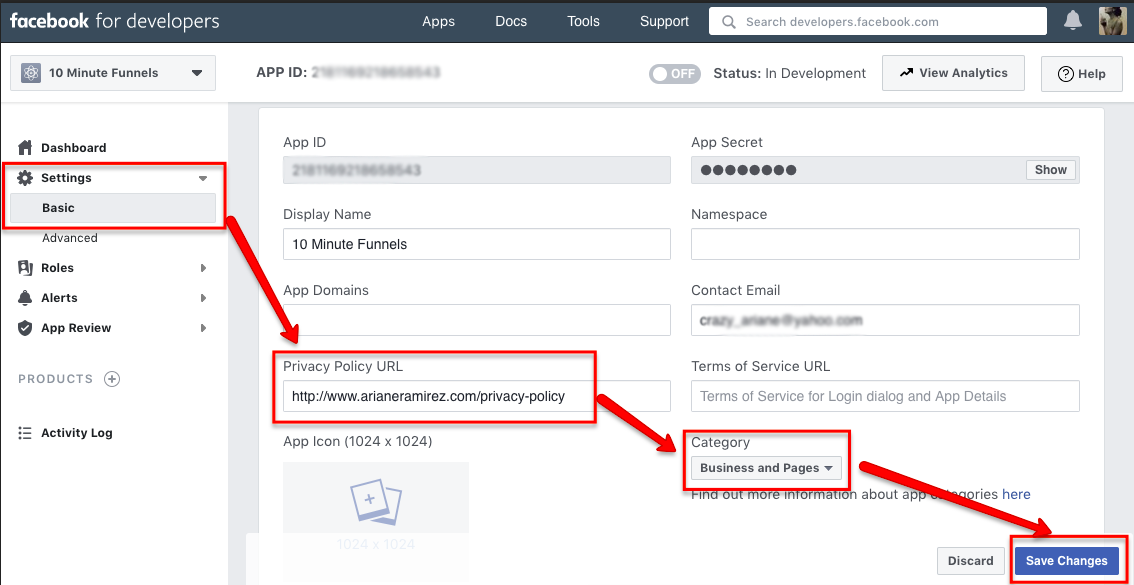Click Save Changes button

pyautogui.click(x=1067, y=561)
